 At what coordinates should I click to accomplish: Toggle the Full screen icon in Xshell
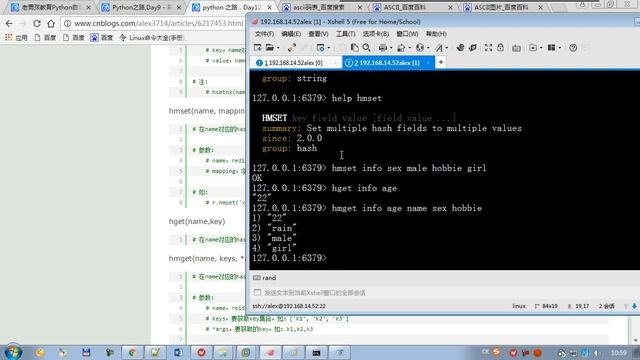click(x=488, y=48)
